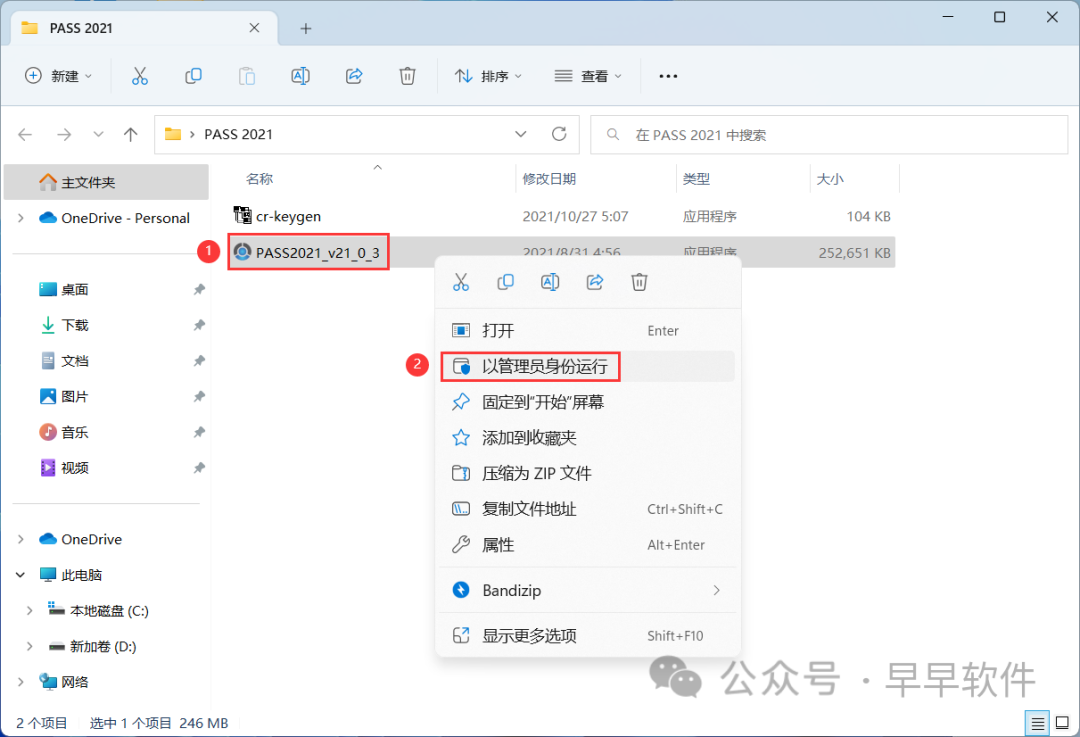
Task: Select the cr-keygen file
Action: pos(288,216)
